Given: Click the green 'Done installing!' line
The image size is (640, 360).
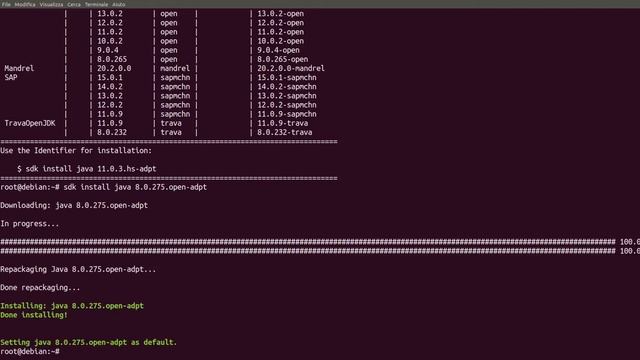Looking at the screenshot, I should (34, 315).
